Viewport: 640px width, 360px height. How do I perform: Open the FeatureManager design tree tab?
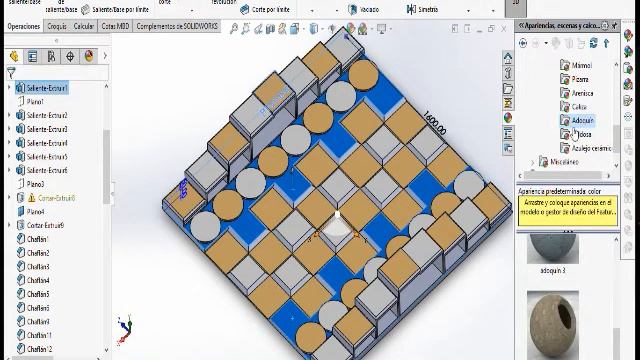[14, 56]
